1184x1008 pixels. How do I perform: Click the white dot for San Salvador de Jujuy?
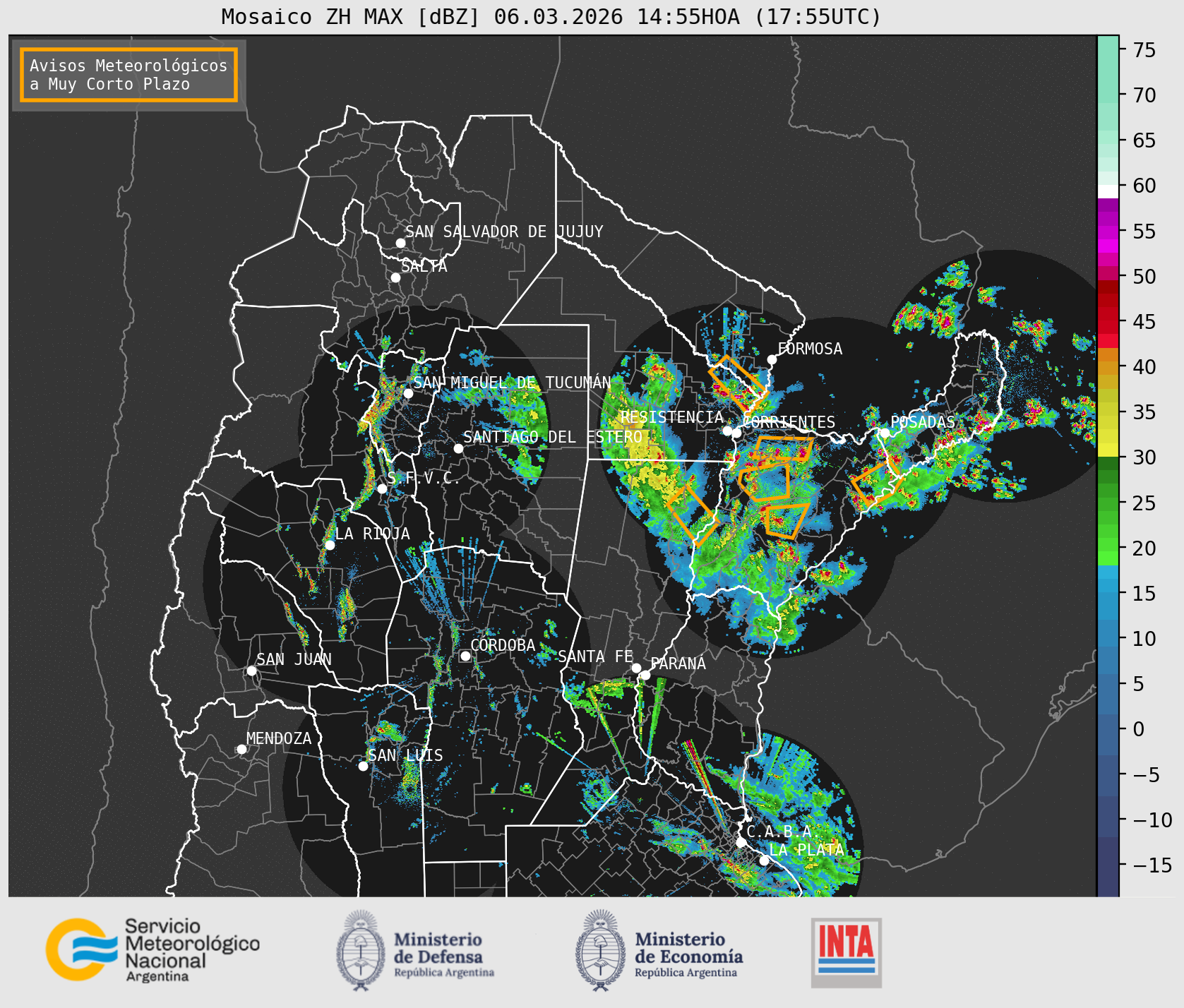[x=400, y=243]
